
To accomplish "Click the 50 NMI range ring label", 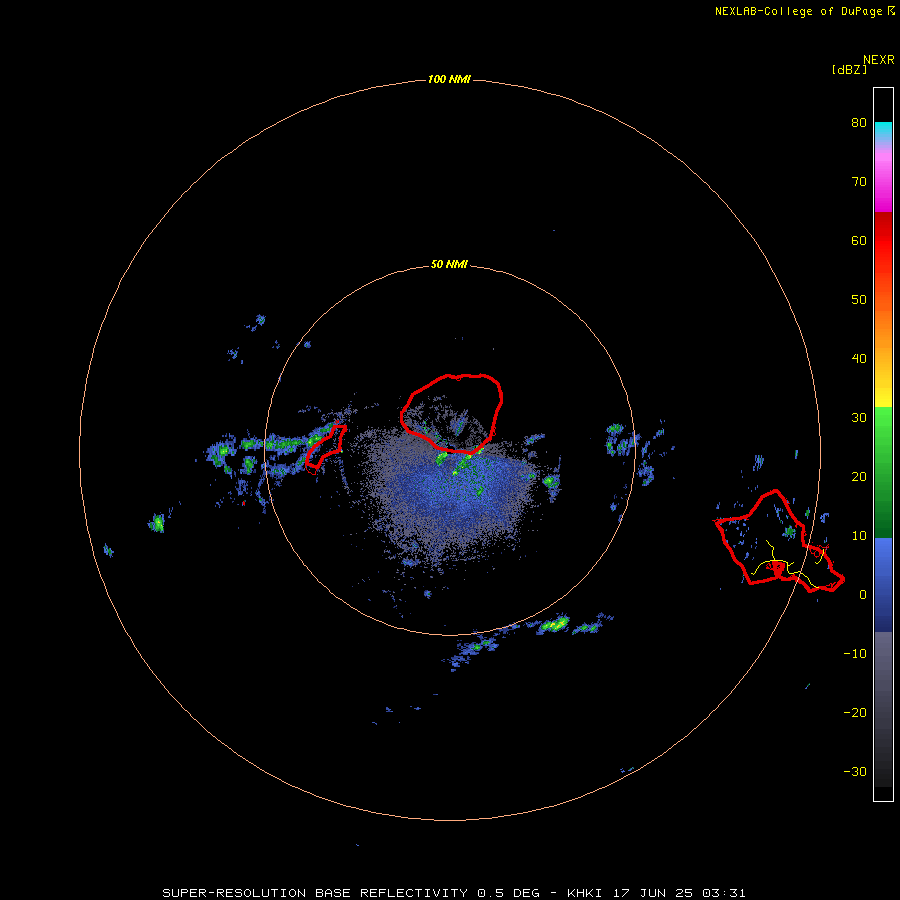I will click(449, 265).
